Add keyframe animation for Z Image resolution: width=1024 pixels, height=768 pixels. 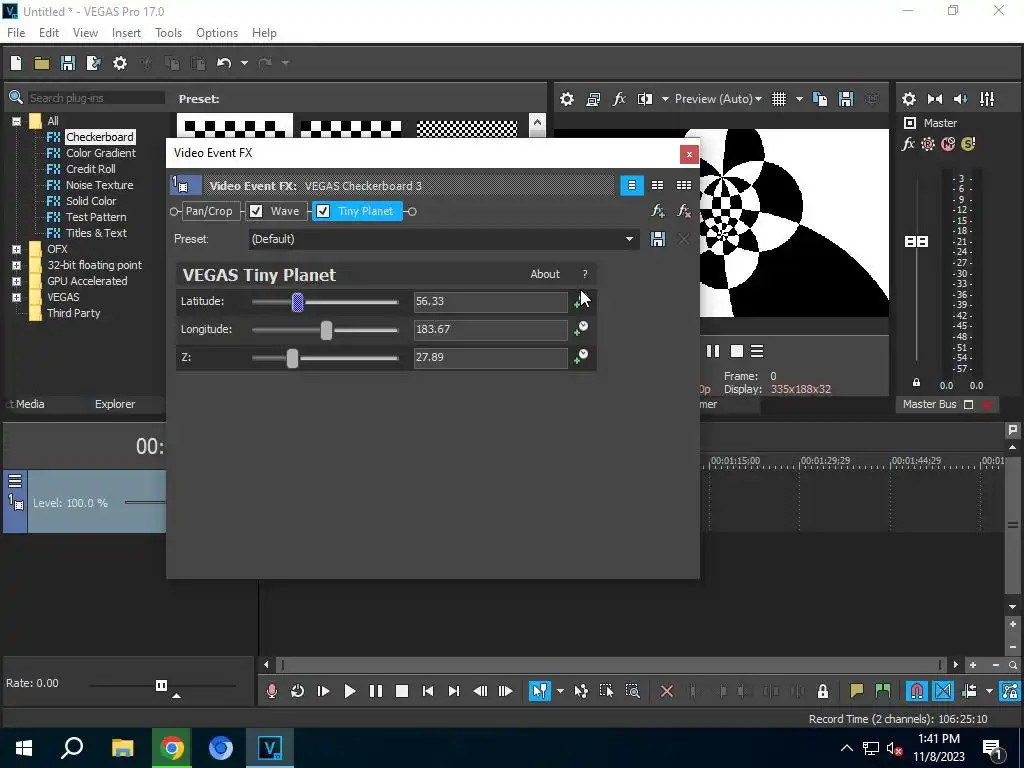coord(581,357)
